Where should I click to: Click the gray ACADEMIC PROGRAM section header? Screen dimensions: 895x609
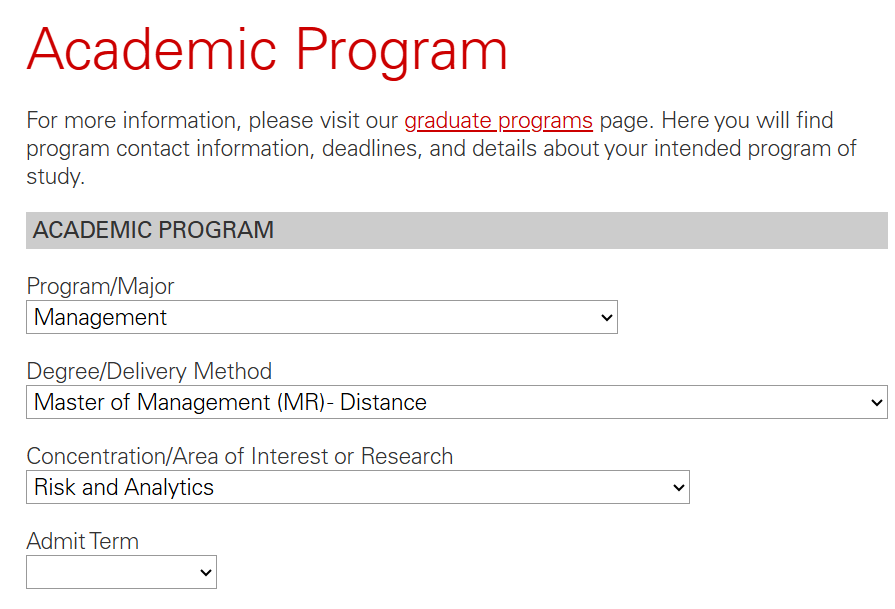pos(456,231)
